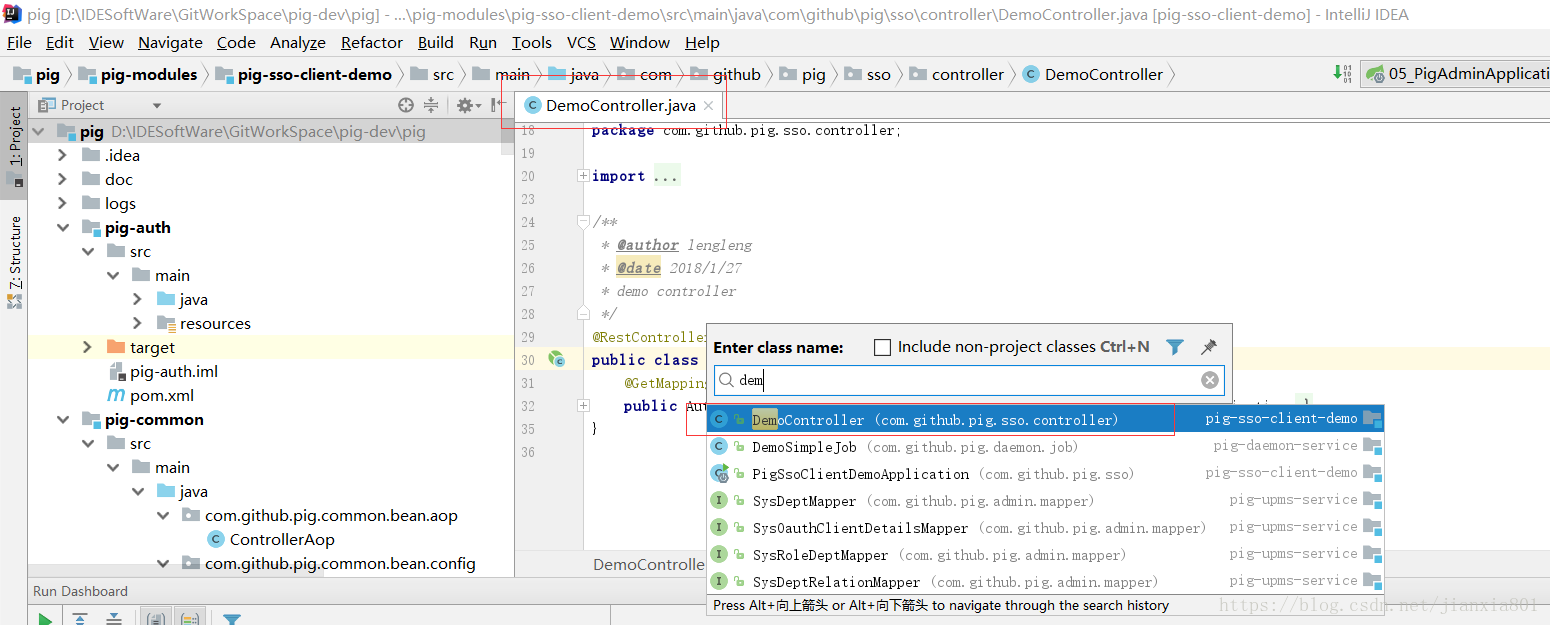Select ControllerAop in project tree
This screenshot has height=625, width=1550.
point(282,539)
